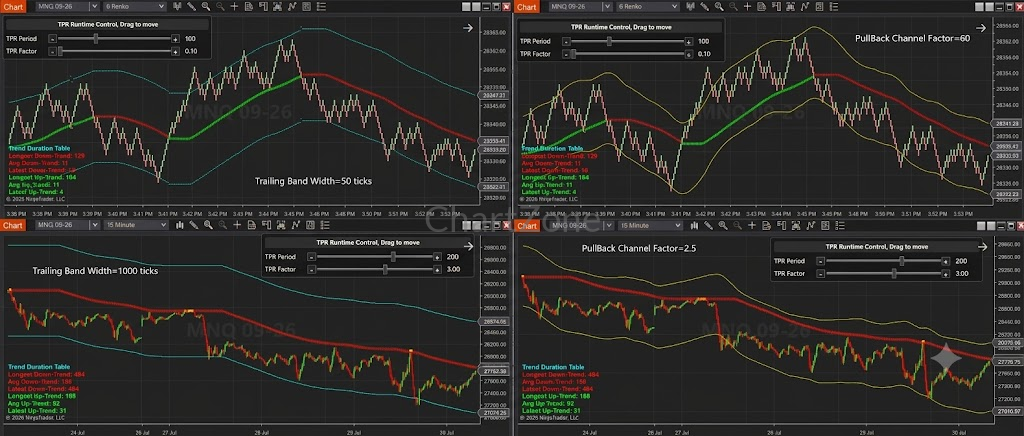Open Indicators icon in Trailing Band 50 ticks chart
Viewport: 1024px width, 436px height.
[292, 7]
